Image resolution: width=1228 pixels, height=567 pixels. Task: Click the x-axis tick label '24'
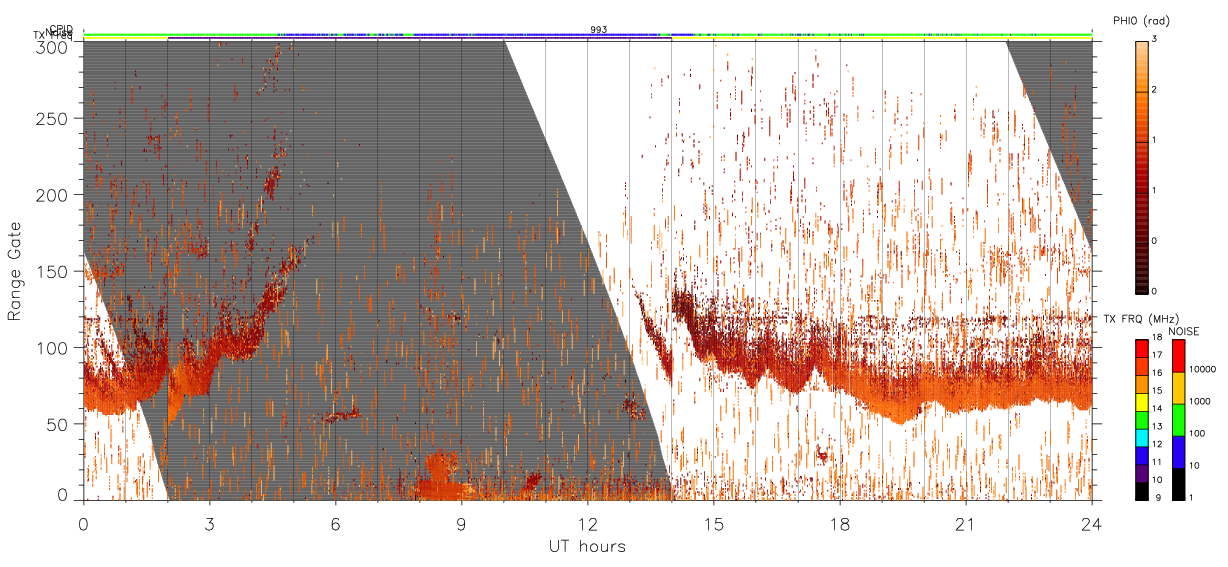1091,524
